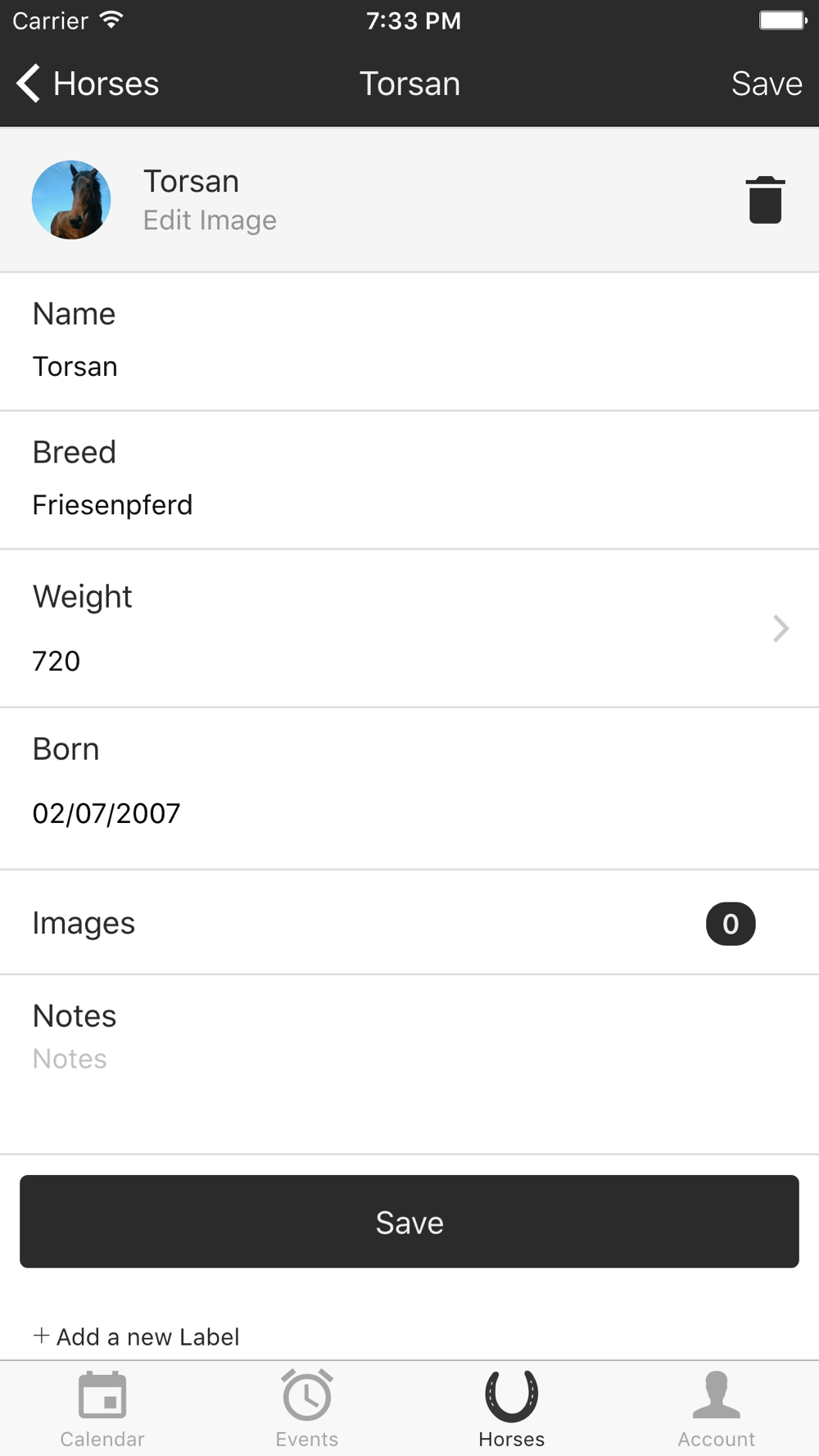Tap the battery icon in status bar
The width and height of the screenshot is (819, 1456).
782,20
